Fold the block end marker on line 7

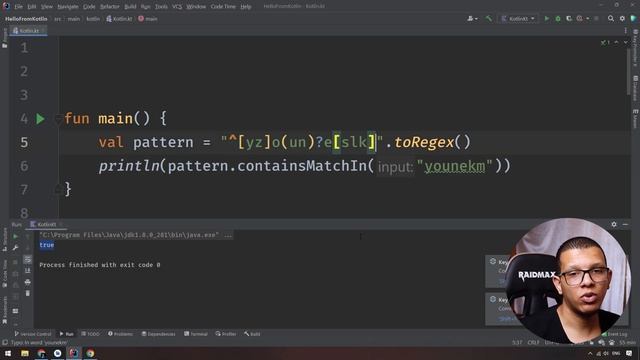(x=58, y=189)
